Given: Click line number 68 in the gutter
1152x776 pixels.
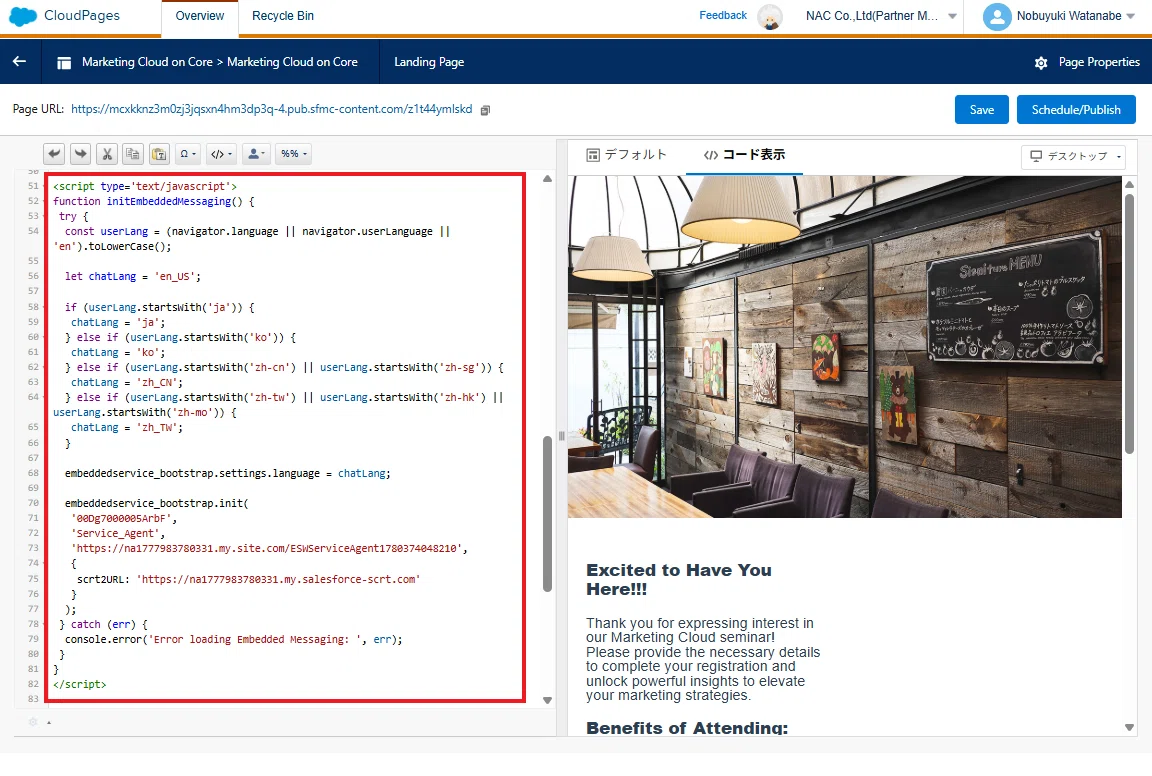Looking at the screenshot, I should (33, 473).
